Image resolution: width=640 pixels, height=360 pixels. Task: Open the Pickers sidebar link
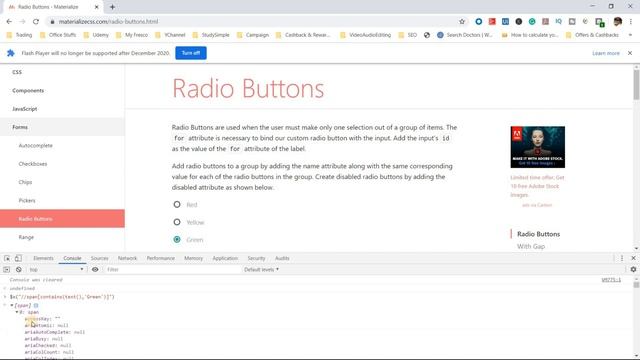pos(27,201)
